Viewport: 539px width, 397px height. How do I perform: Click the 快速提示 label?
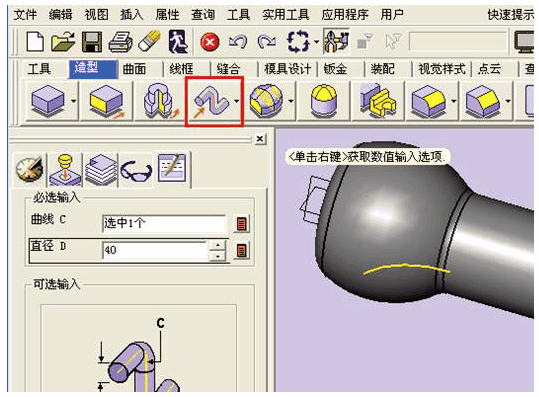[x=510, y=15]
